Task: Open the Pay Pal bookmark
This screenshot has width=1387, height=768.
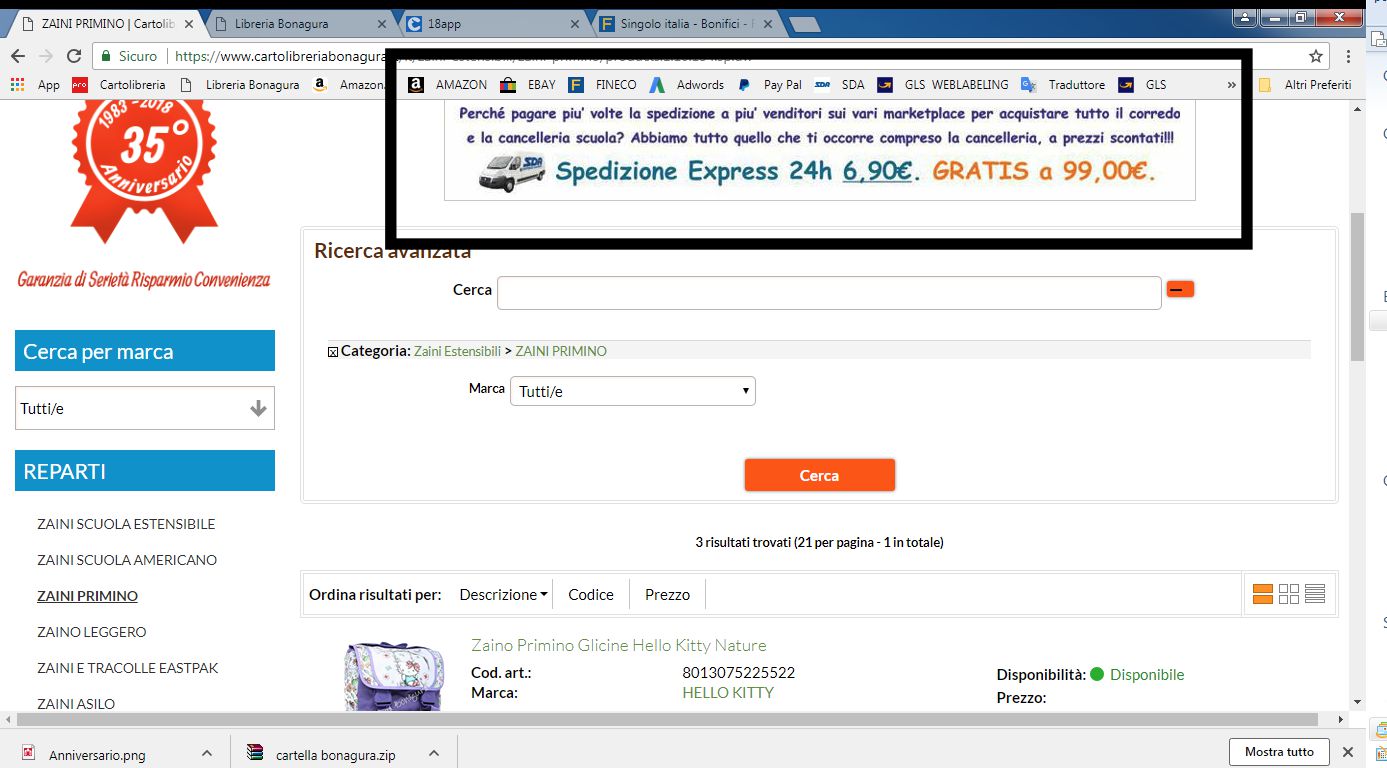Action: click(x=770, y=85)
